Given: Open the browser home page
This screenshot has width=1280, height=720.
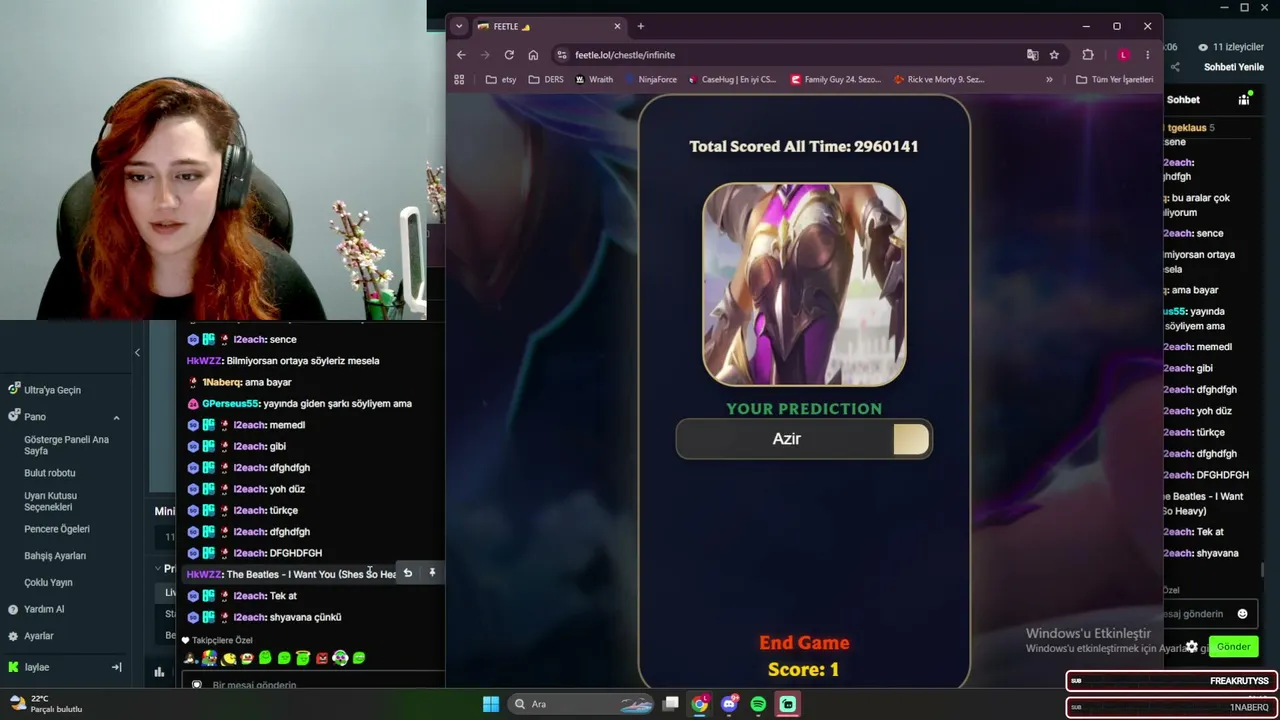Looking at the screenshot, I should 533,55.
